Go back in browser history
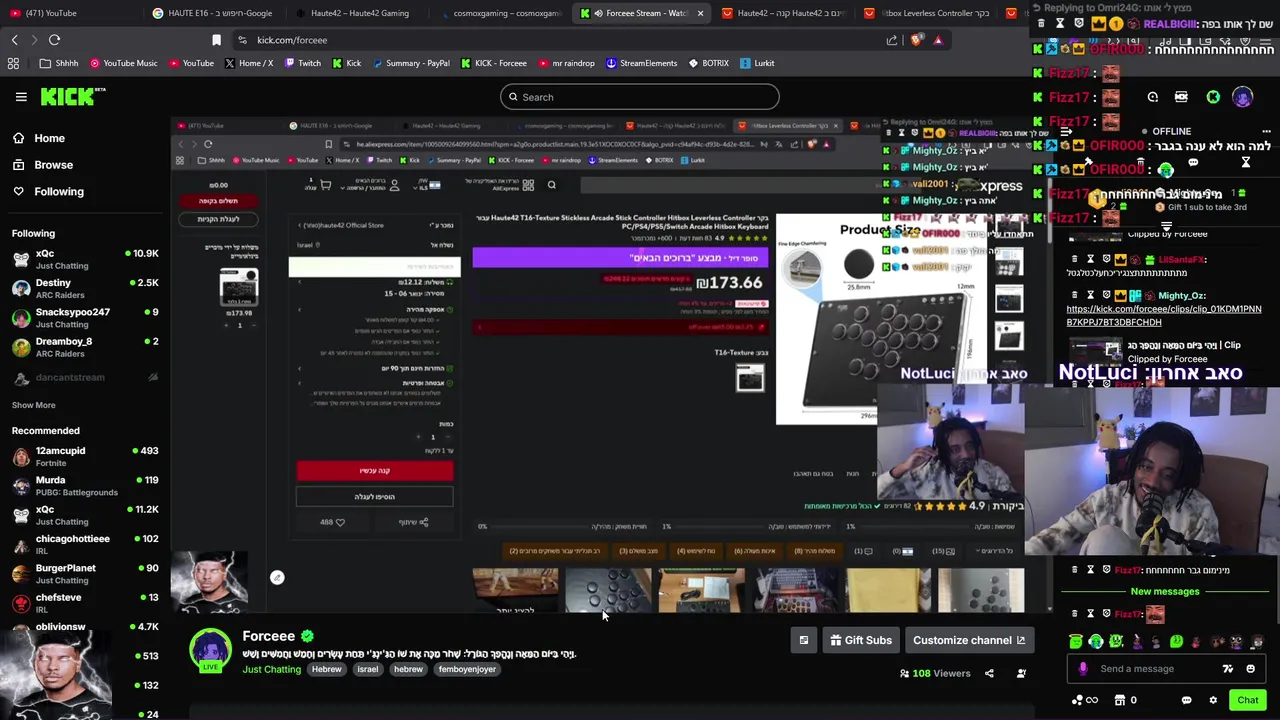1280x720 pixels. [15, 40]
